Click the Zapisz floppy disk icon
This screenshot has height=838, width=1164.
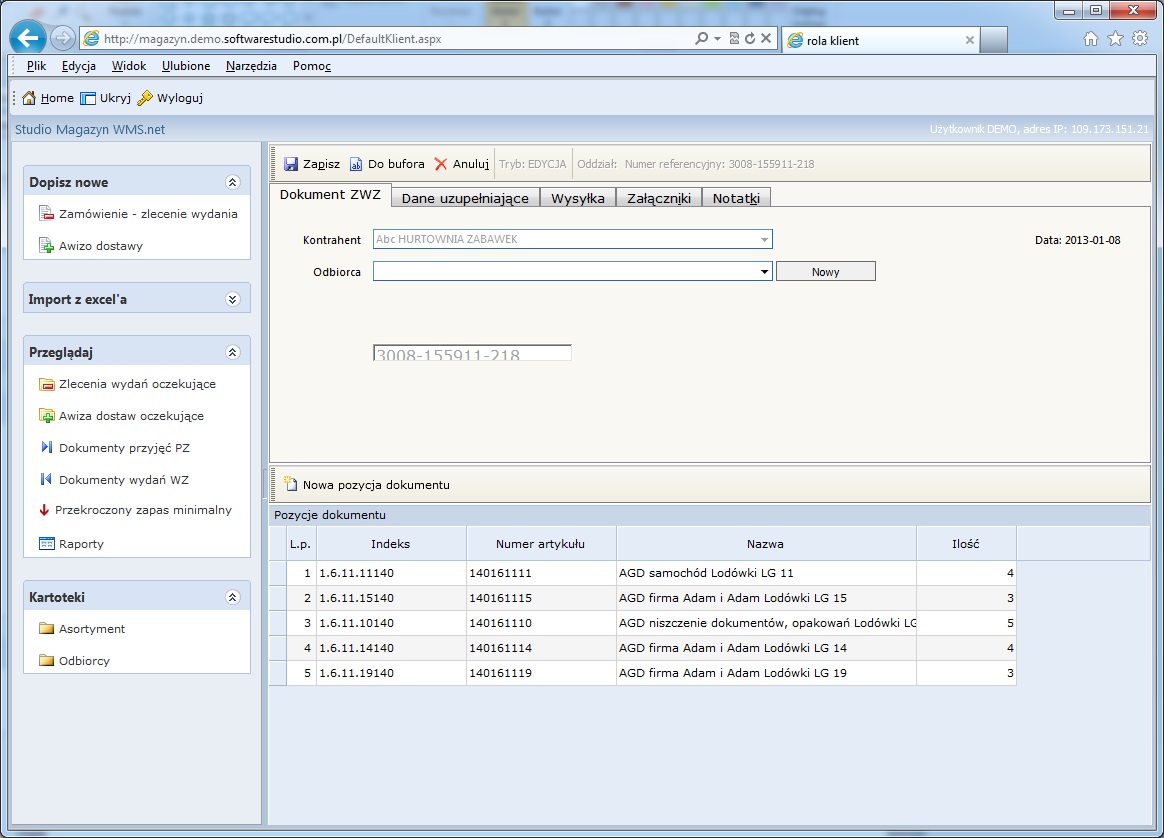[x=291, y=164]
